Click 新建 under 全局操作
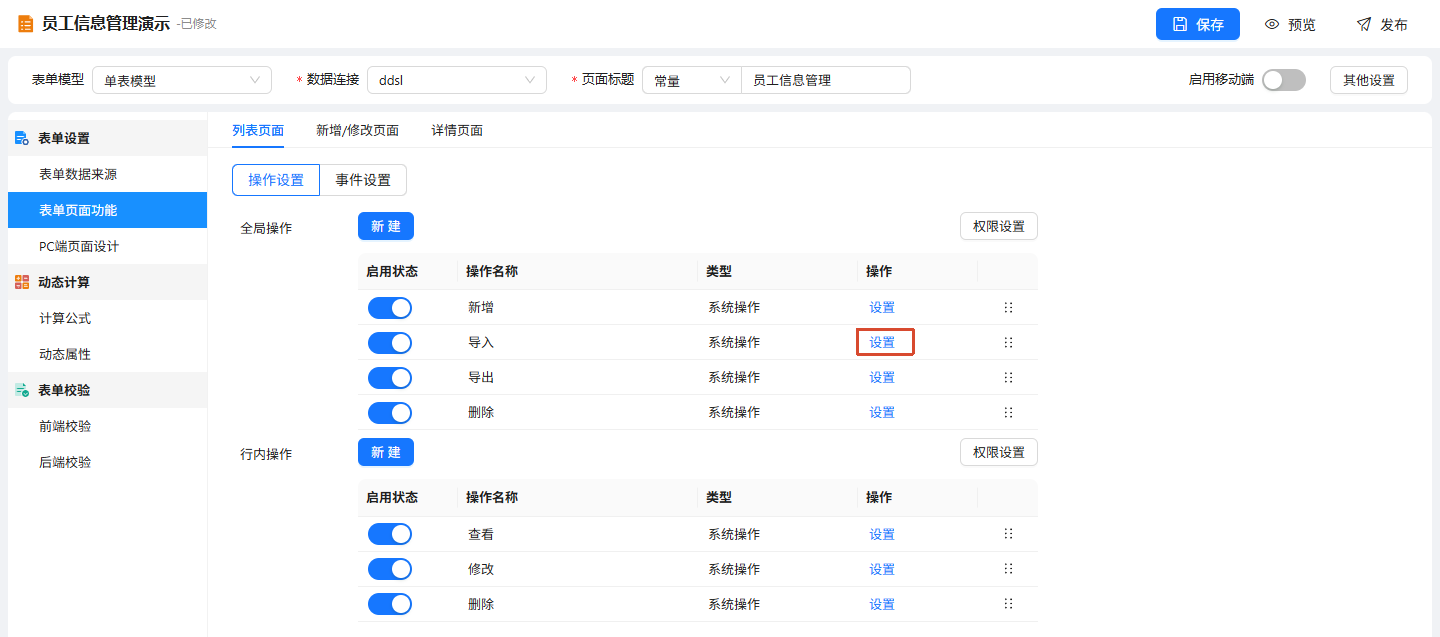This screenshot has width=1440, height=637. (386, 226)
